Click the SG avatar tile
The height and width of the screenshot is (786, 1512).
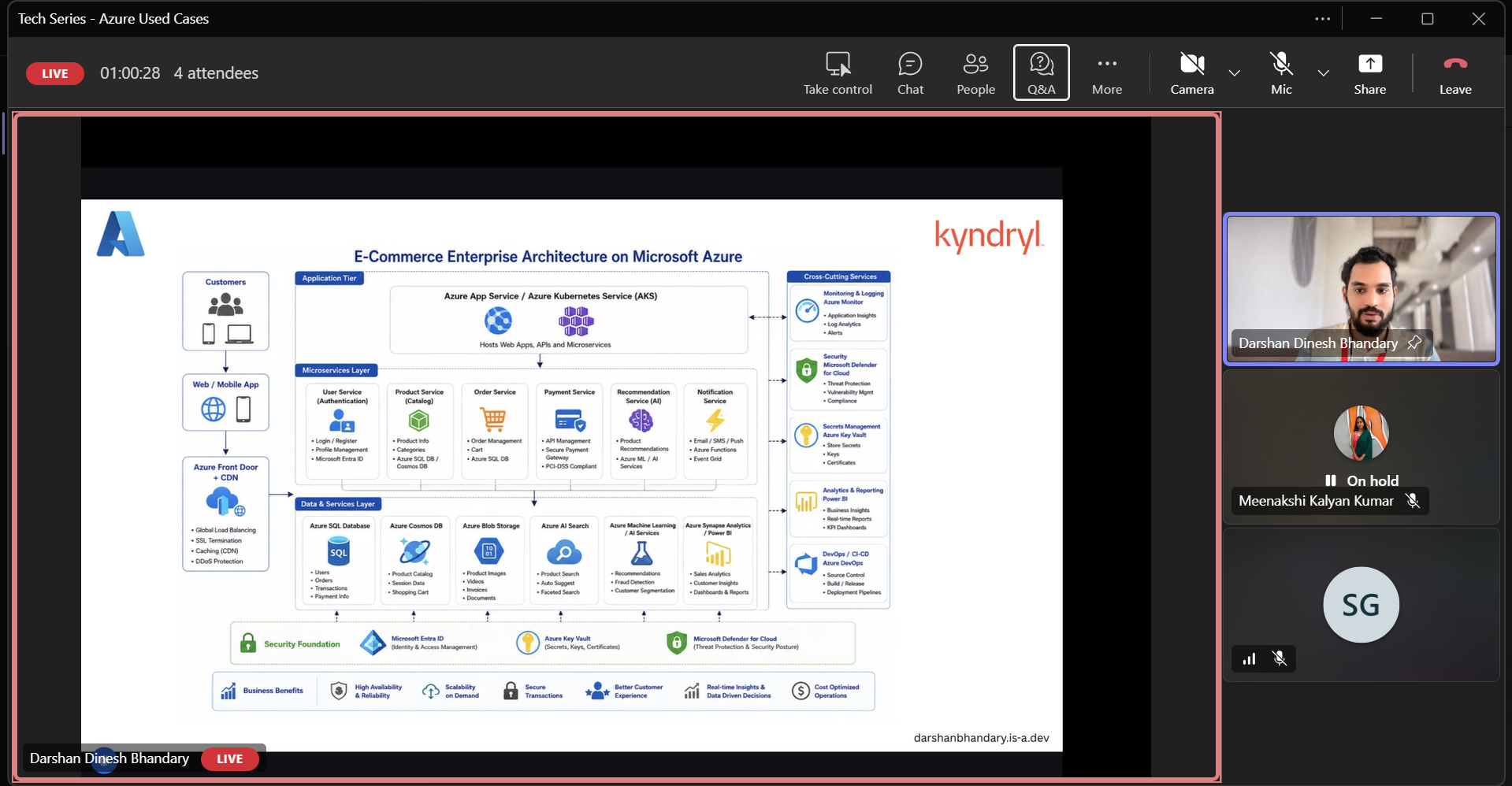[1361, 605]
